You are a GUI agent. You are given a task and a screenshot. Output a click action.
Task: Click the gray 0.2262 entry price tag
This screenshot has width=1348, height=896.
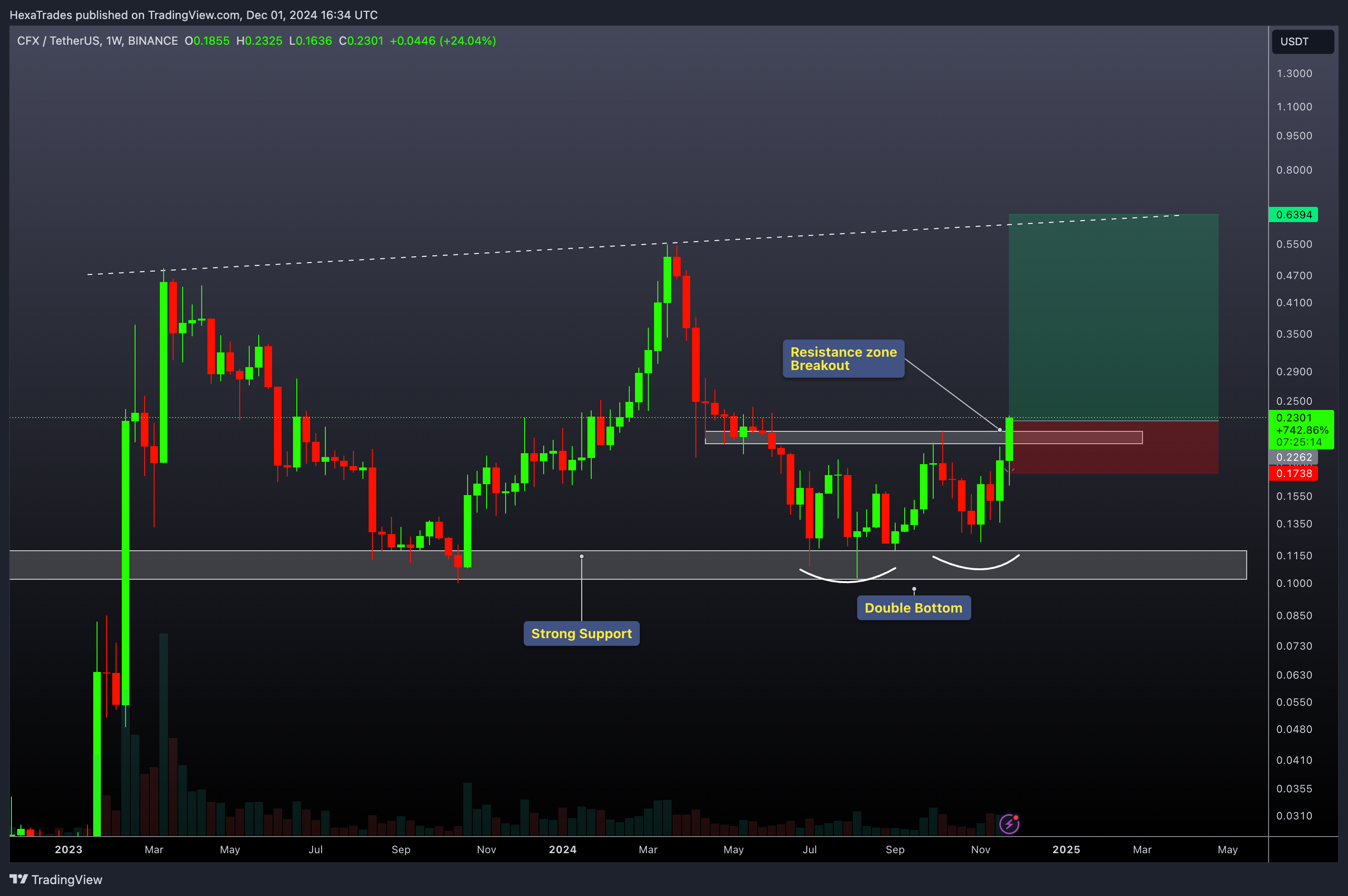[1294, 457]
